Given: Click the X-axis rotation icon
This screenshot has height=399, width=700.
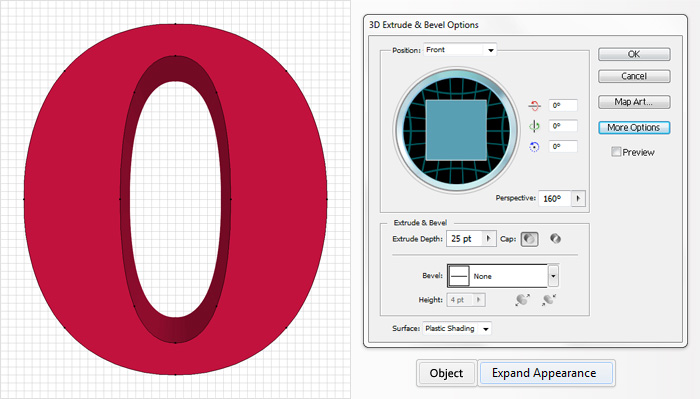Looking at the screenshot, I should [x=534, y=106].
